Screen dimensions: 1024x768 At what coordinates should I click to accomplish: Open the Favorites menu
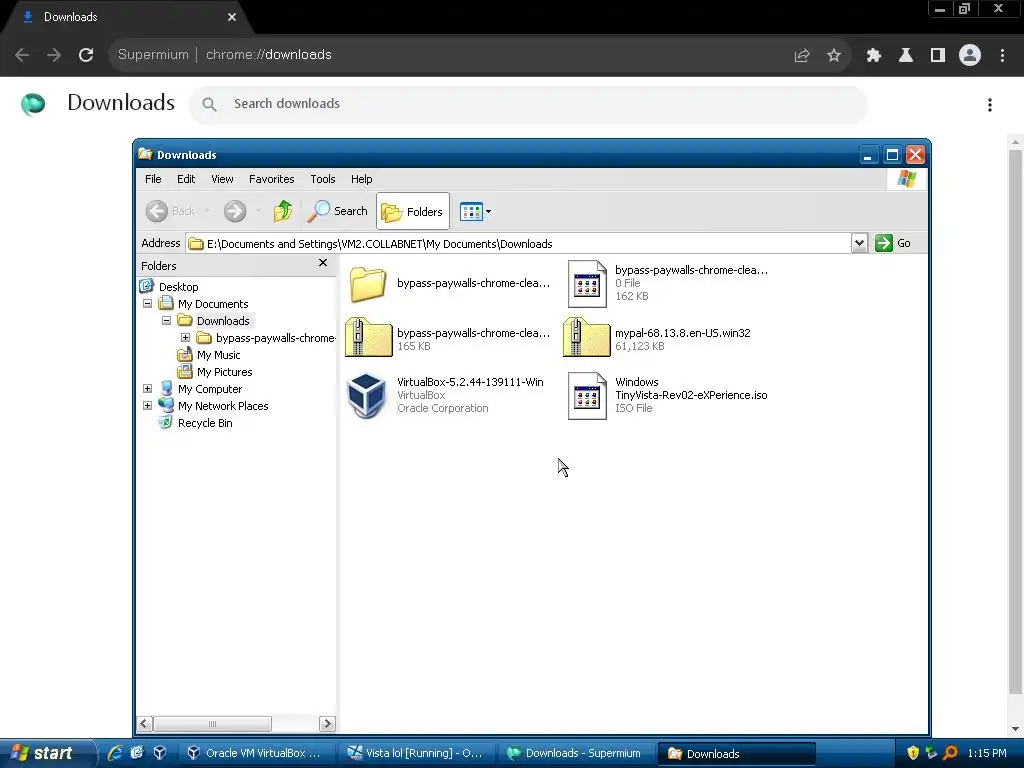click(x=272, y=179)
